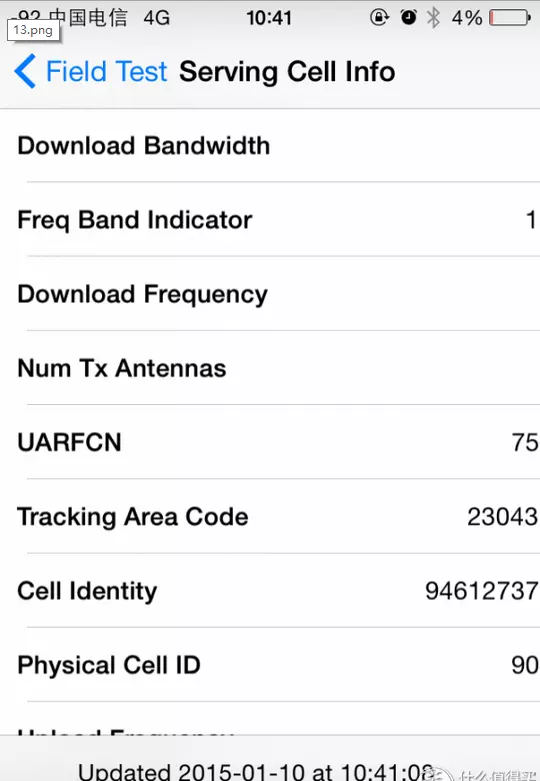
Task: Tap the Serving Cell Info title
Action: [x=287, y=72]
